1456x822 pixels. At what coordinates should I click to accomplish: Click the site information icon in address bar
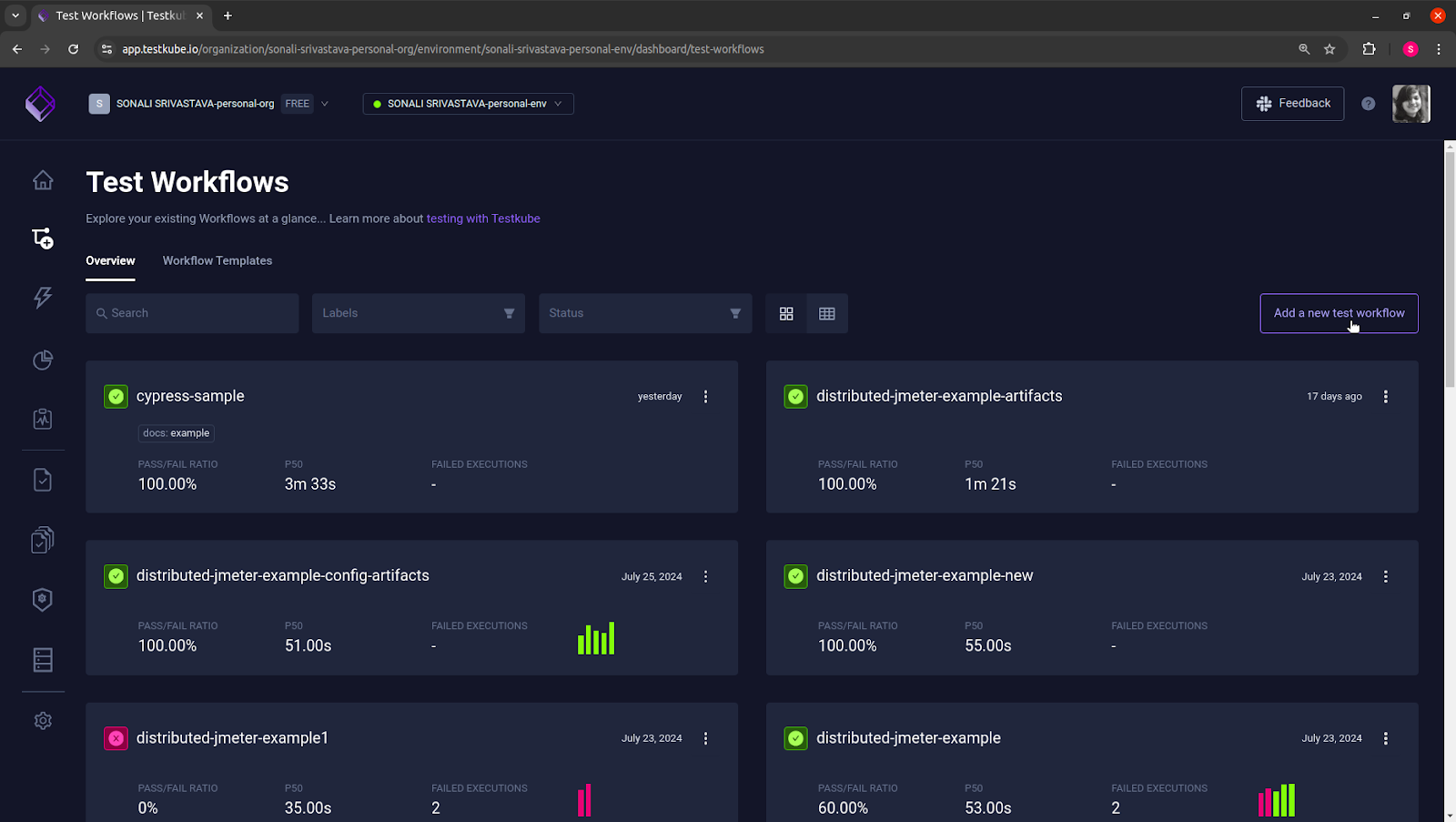click(106, 49)
